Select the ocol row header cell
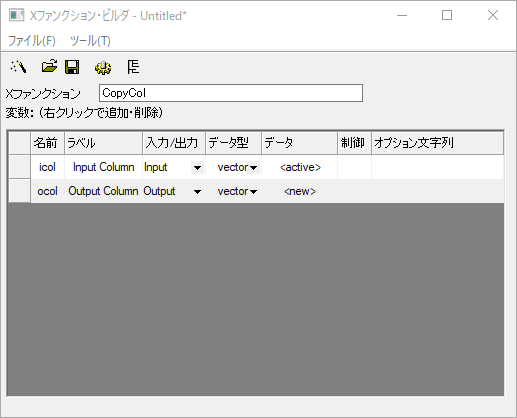 (x=20, y=191)
